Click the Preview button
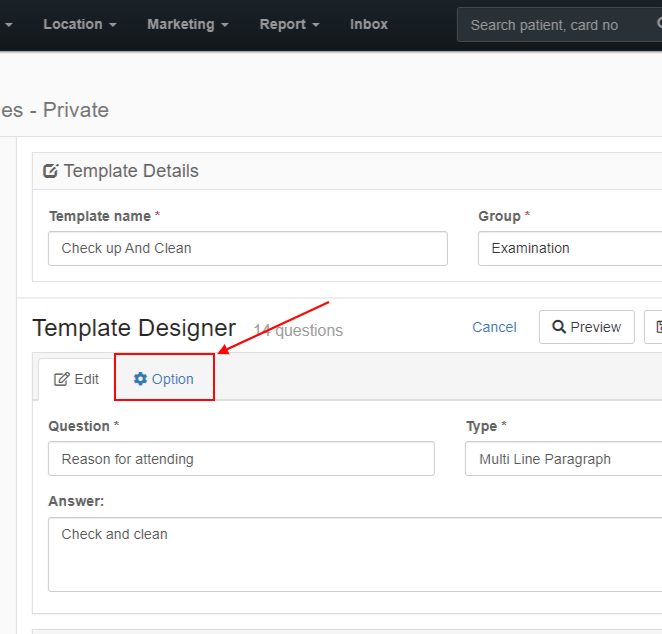662x634 pixels. click(586, 327)
